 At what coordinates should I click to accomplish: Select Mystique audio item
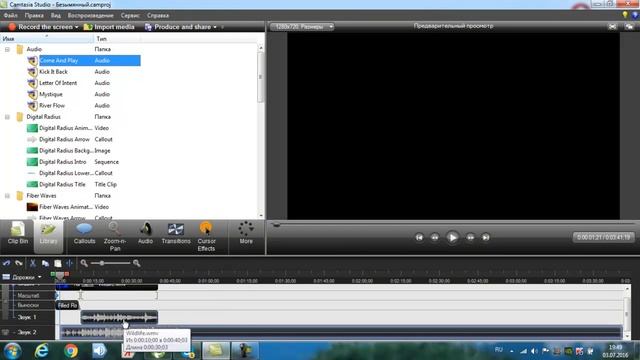51,94
